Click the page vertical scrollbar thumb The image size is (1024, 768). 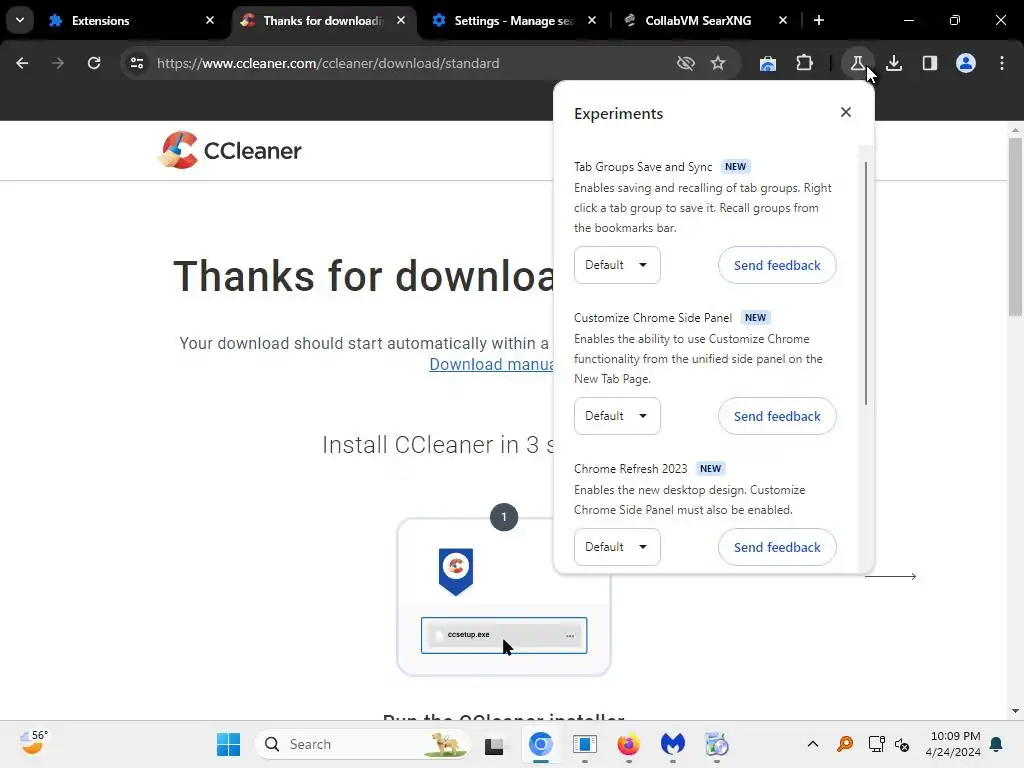point(1015,227)
